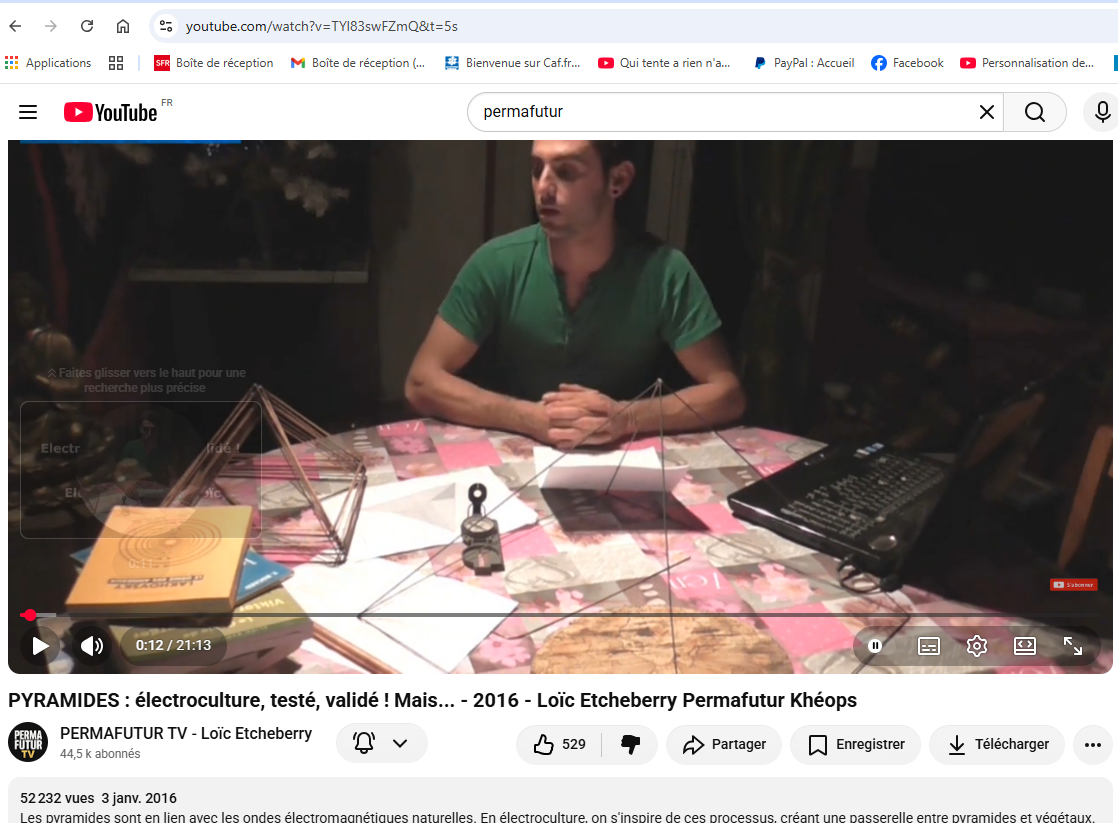
Task: Switch the player to theater mode
Action: tap(1025, 646)
